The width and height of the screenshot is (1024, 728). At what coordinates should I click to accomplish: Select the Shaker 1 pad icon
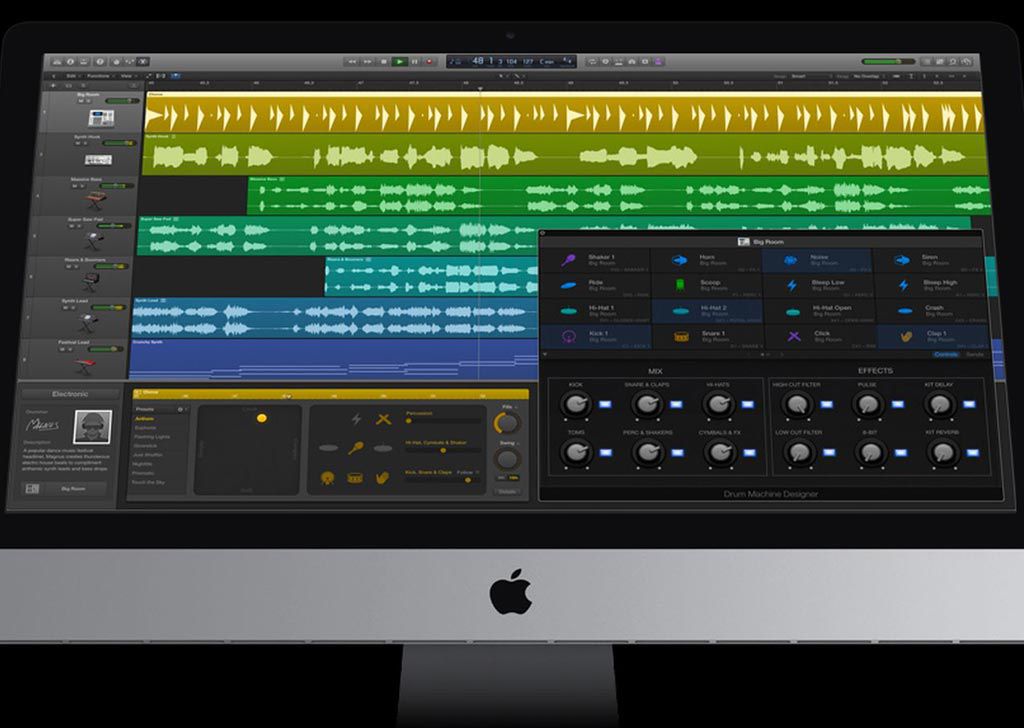click(x=569, y=260)
